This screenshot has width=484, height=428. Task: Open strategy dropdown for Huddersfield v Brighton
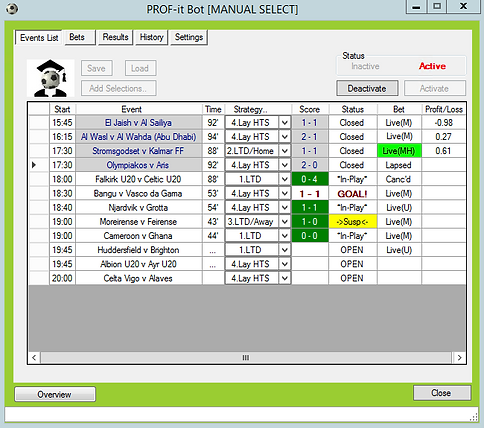(284, 250)
